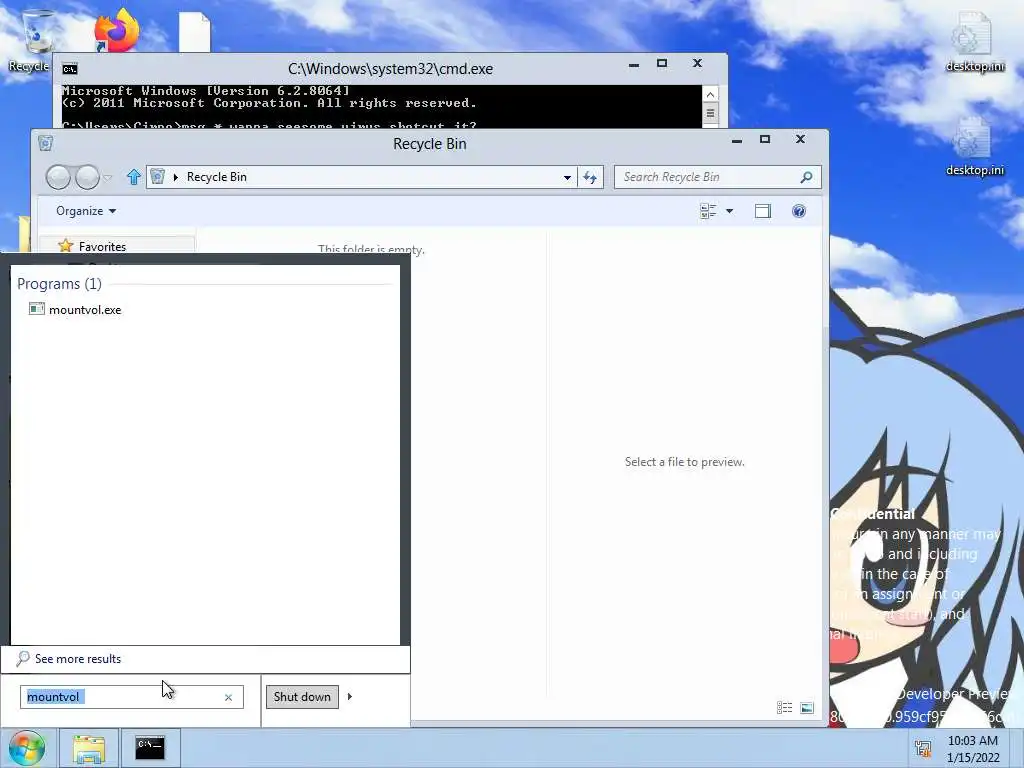Maximize the cmd.exe window
The height and width of the screenshot is (768, 1024).
click(x=662, y=63)
